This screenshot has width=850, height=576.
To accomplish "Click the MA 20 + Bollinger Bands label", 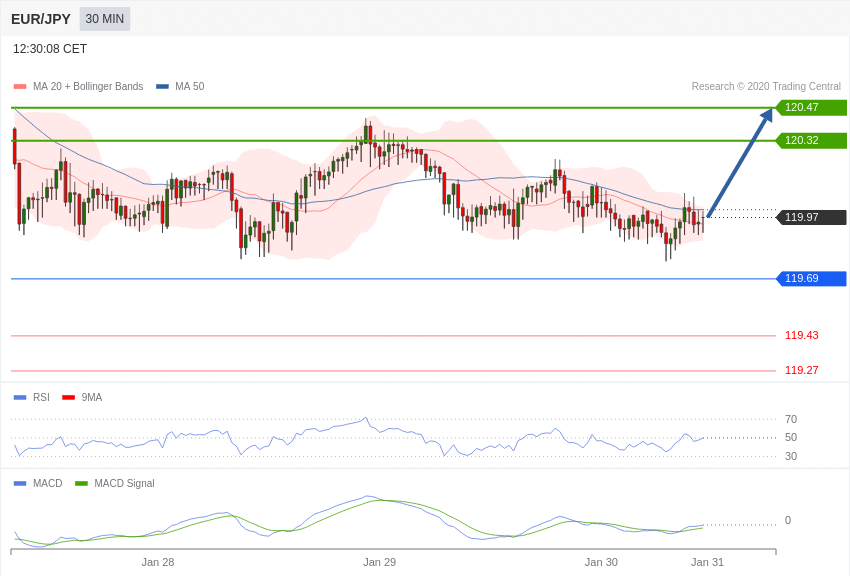I will 88,86.
